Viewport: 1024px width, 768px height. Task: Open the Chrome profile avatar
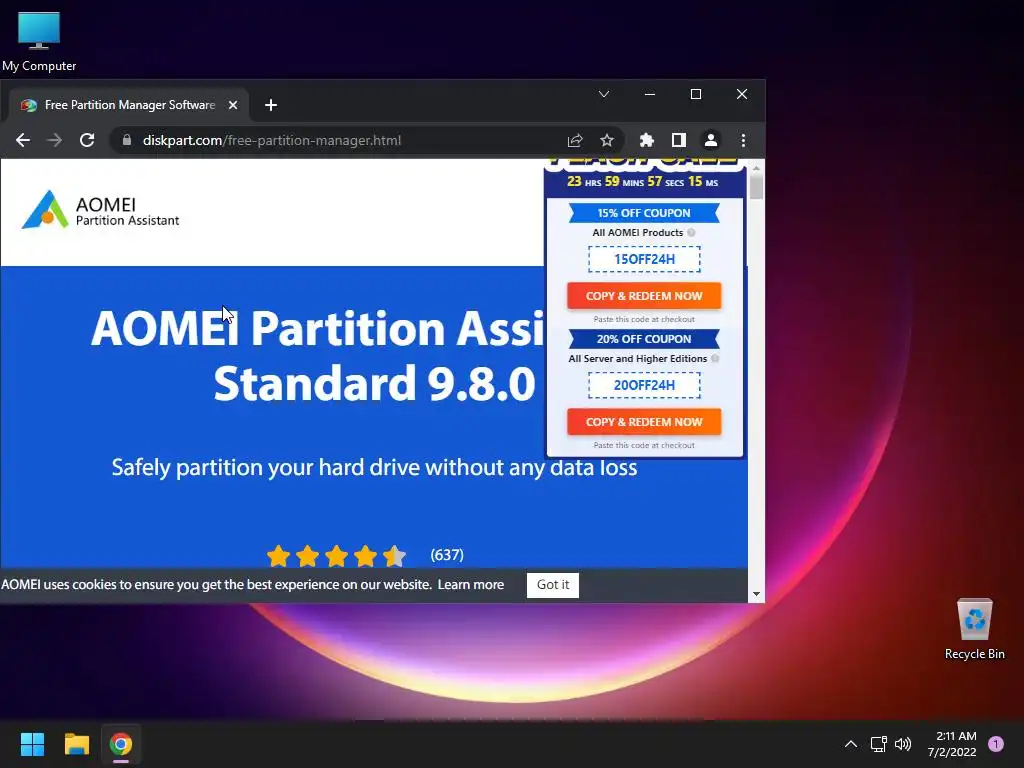[711, 140]
